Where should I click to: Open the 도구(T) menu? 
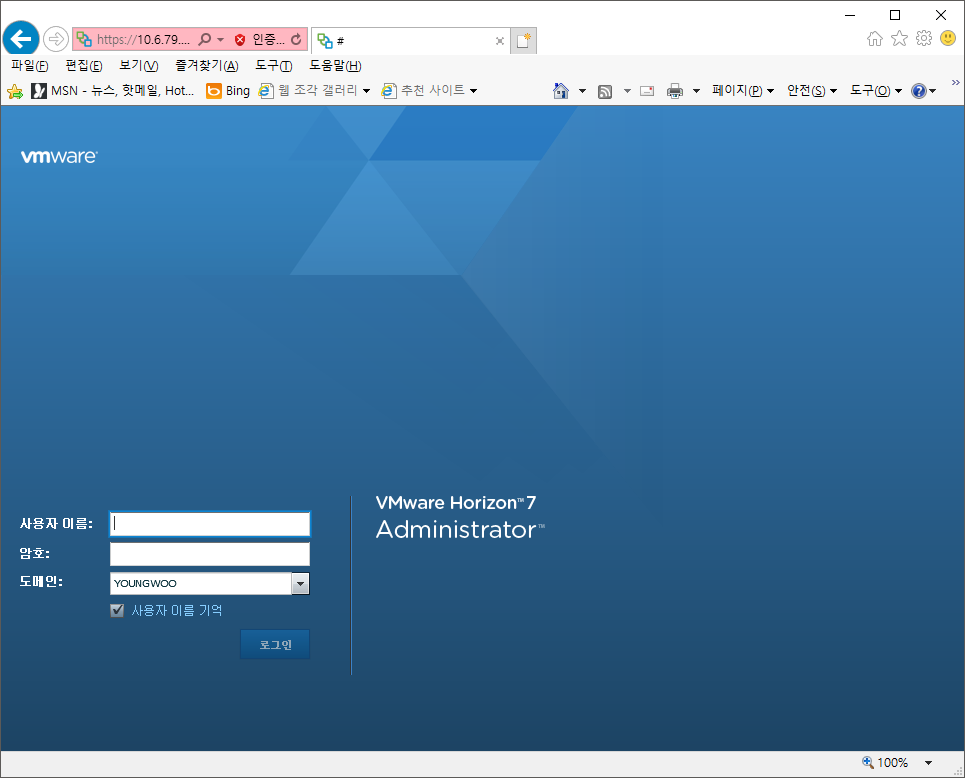(x=274, y=66)
